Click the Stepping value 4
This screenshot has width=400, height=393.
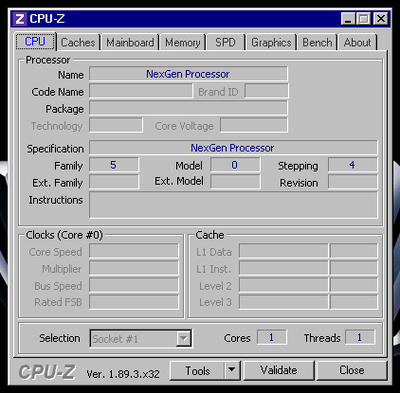pos(352,165)
